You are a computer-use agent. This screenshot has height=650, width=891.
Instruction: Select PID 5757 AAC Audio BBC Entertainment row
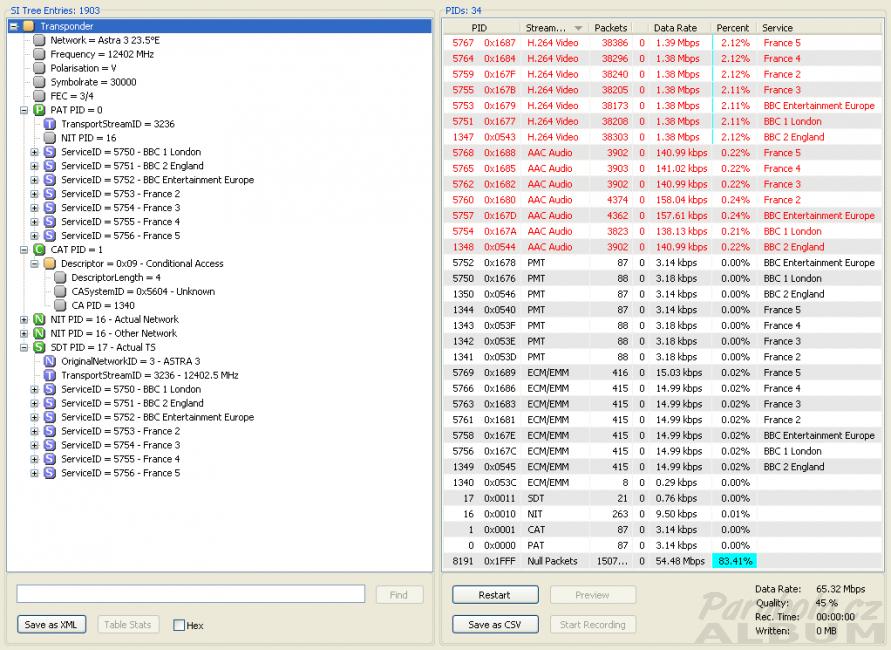point(663,216)
